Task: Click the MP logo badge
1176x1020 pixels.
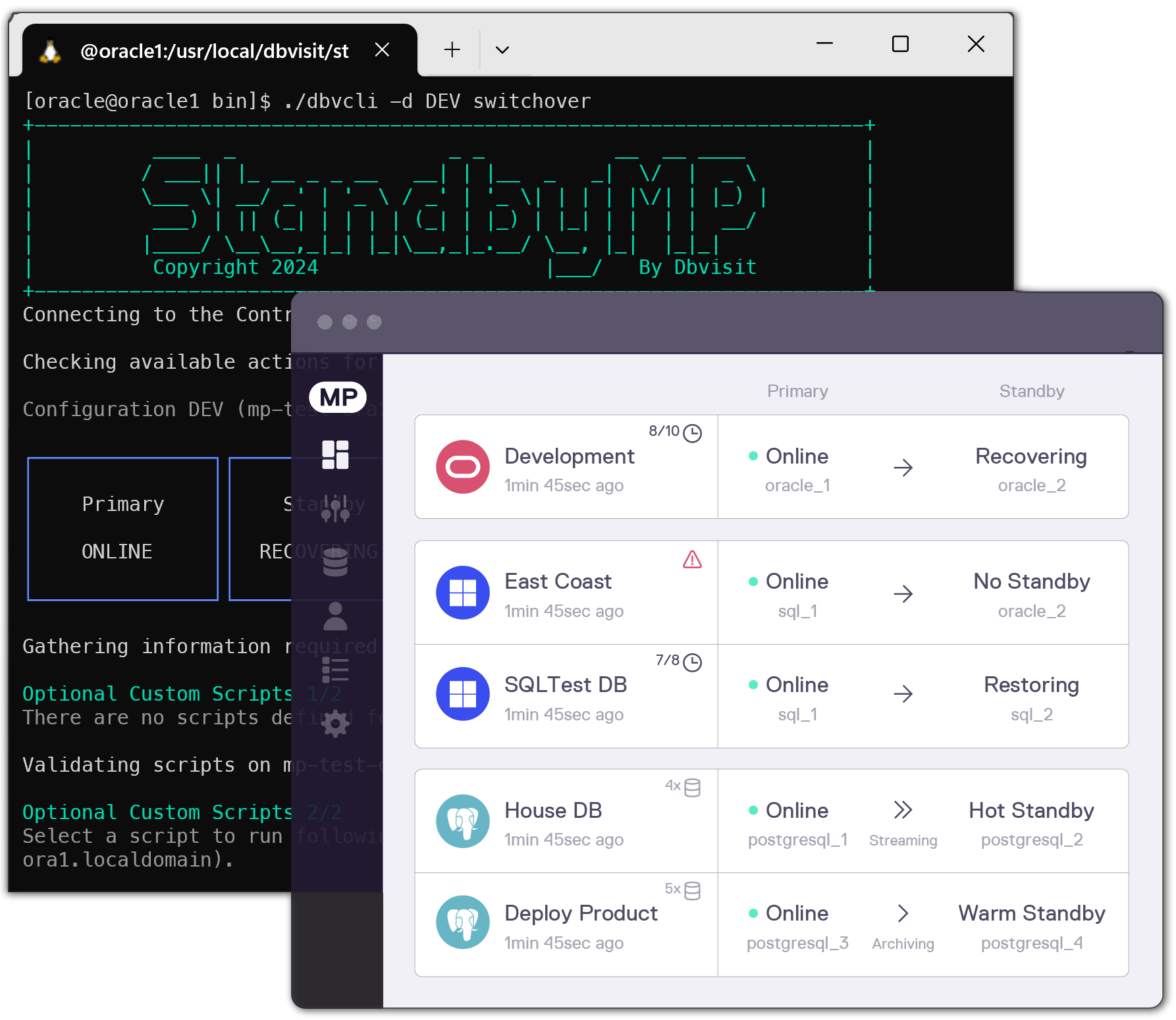Action: point(338,397)
